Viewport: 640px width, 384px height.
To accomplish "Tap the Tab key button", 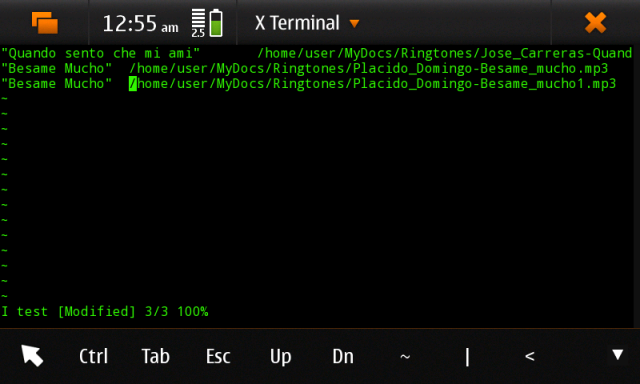I will click(156, 356).
